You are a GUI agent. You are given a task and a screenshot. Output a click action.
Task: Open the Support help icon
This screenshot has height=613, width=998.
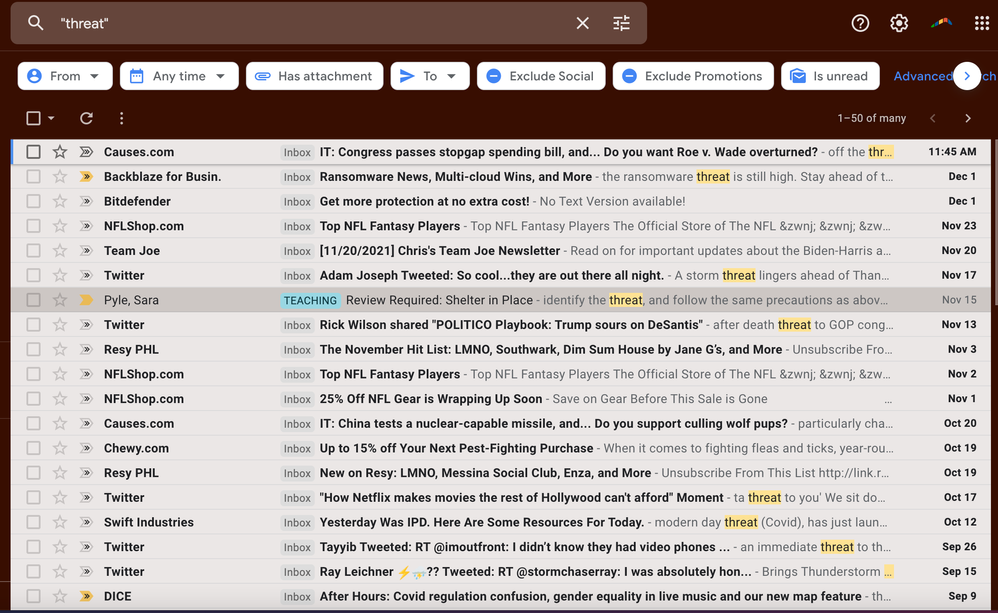tap(860, 24)
